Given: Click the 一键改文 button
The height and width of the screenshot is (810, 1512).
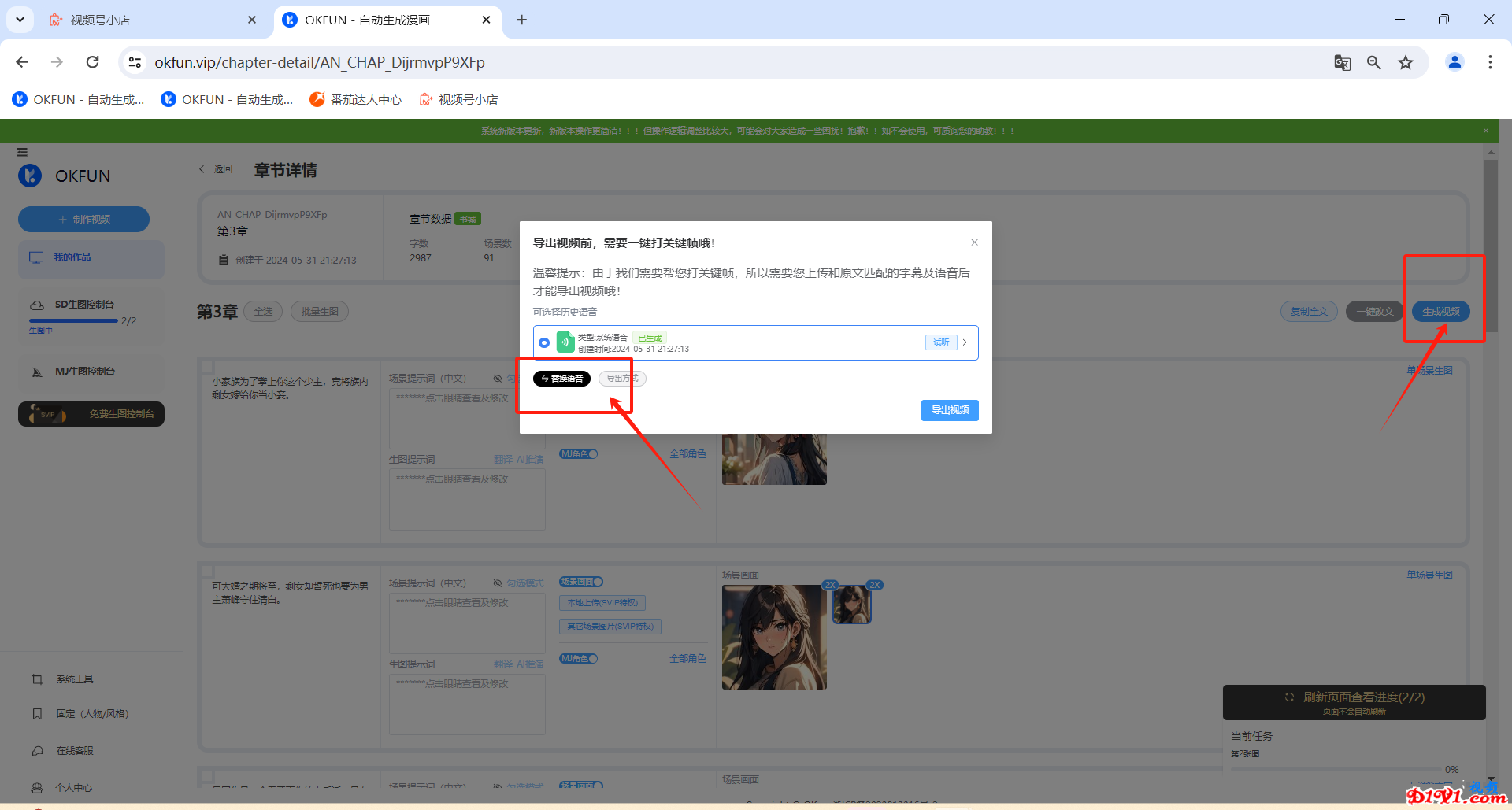Looking at the screenshot, I should point(1374,312).
